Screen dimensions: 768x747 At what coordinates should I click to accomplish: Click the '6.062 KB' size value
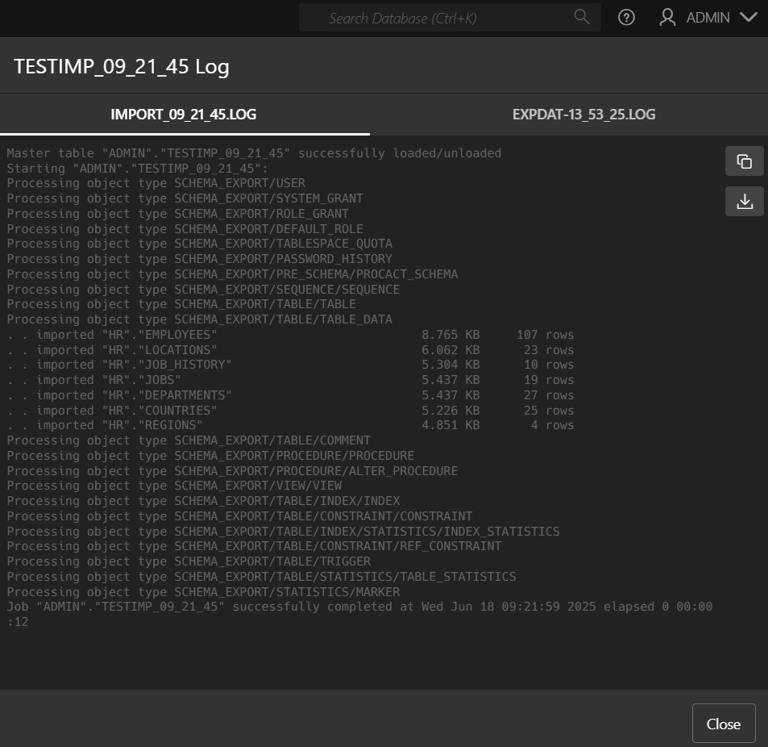click(x=451, y=350)
